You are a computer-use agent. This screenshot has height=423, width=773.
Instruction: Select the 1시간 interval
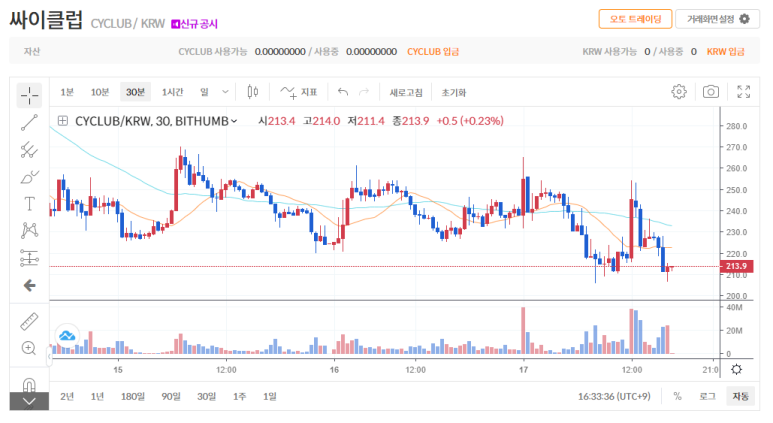click(x=173, y=92)
